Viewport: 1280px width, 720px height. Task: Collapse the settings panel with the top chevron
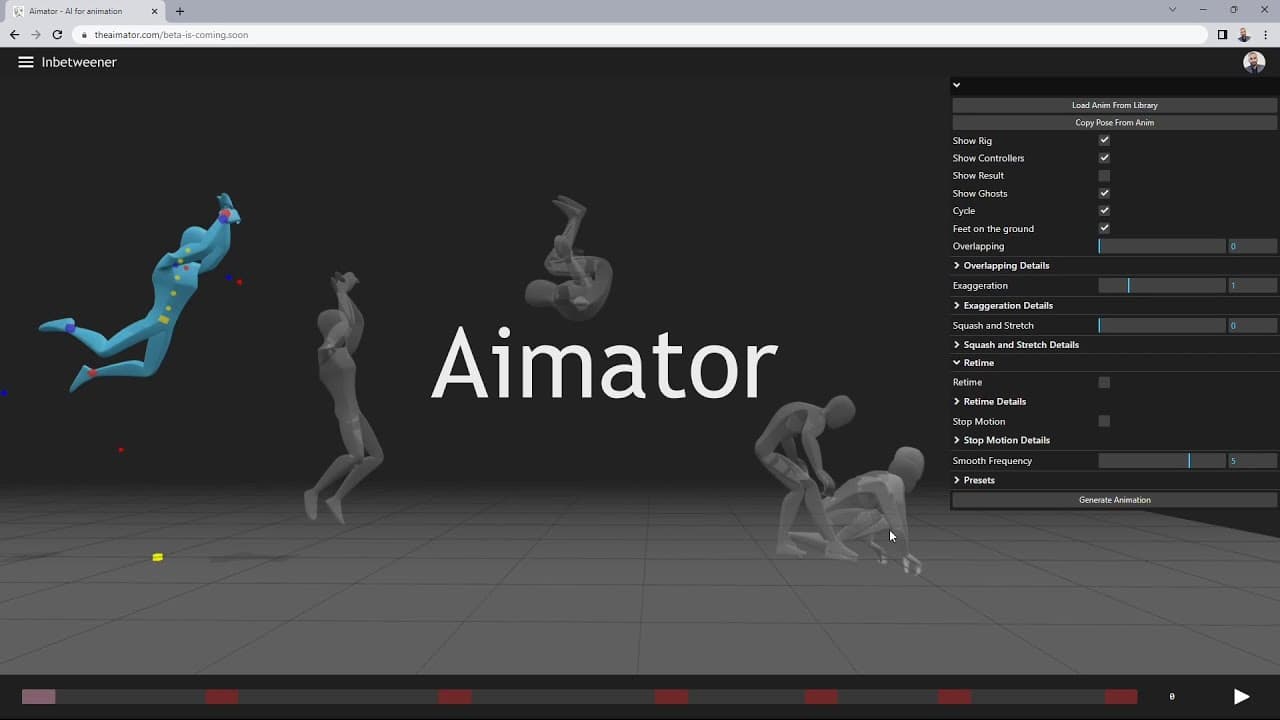pyautogui.click(x=957, y=85)
